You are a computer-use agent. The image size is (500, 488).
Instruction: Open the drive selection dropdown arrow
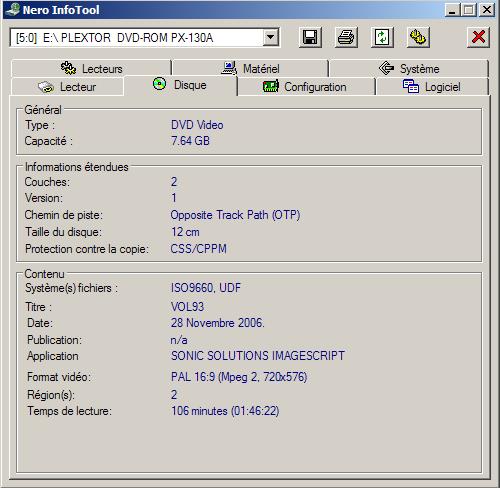click(x=270, y=37)
